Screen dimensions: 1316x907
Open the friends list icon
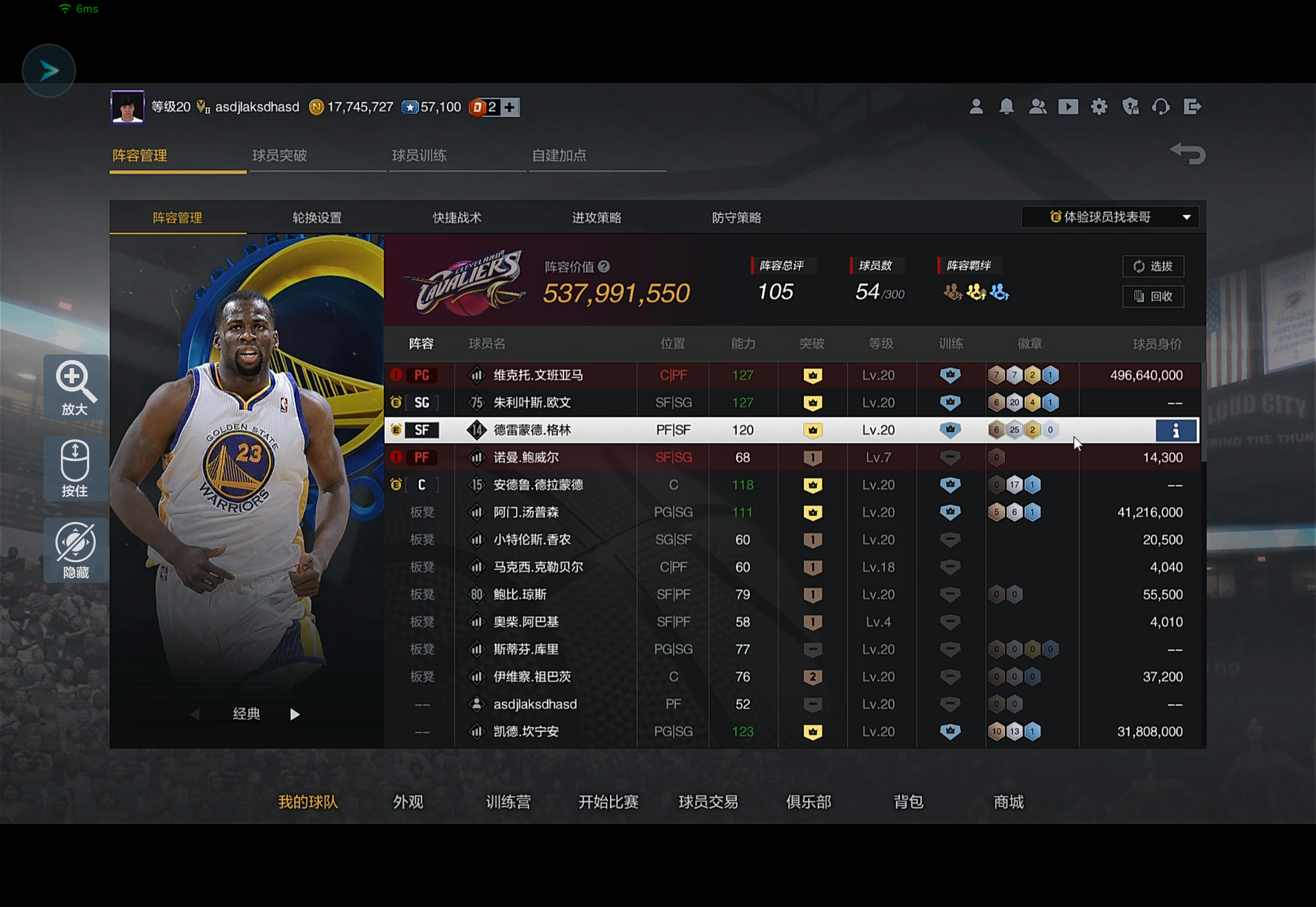[1038, 107]
